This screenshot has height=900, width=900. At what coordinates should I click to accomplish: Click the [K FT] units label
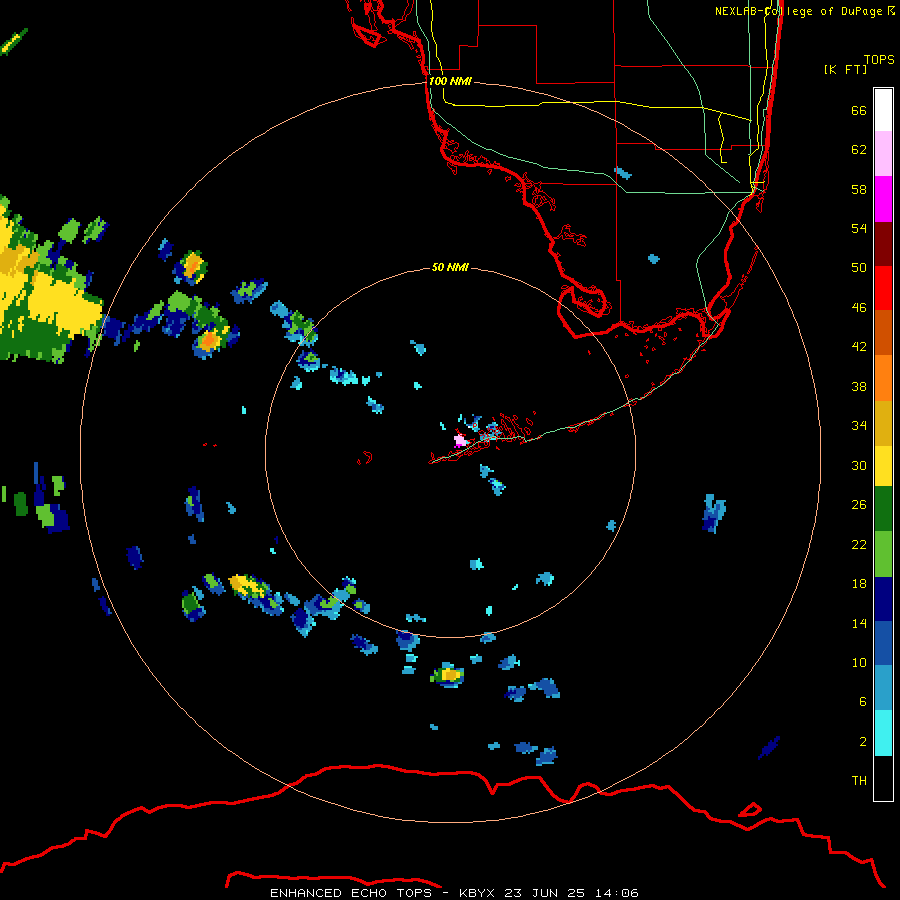click(x=845, y=69)
